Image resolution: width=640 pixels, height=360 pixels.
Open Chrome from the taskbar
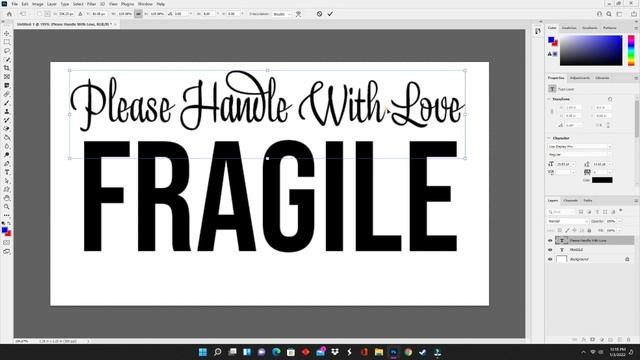(408, 352)
